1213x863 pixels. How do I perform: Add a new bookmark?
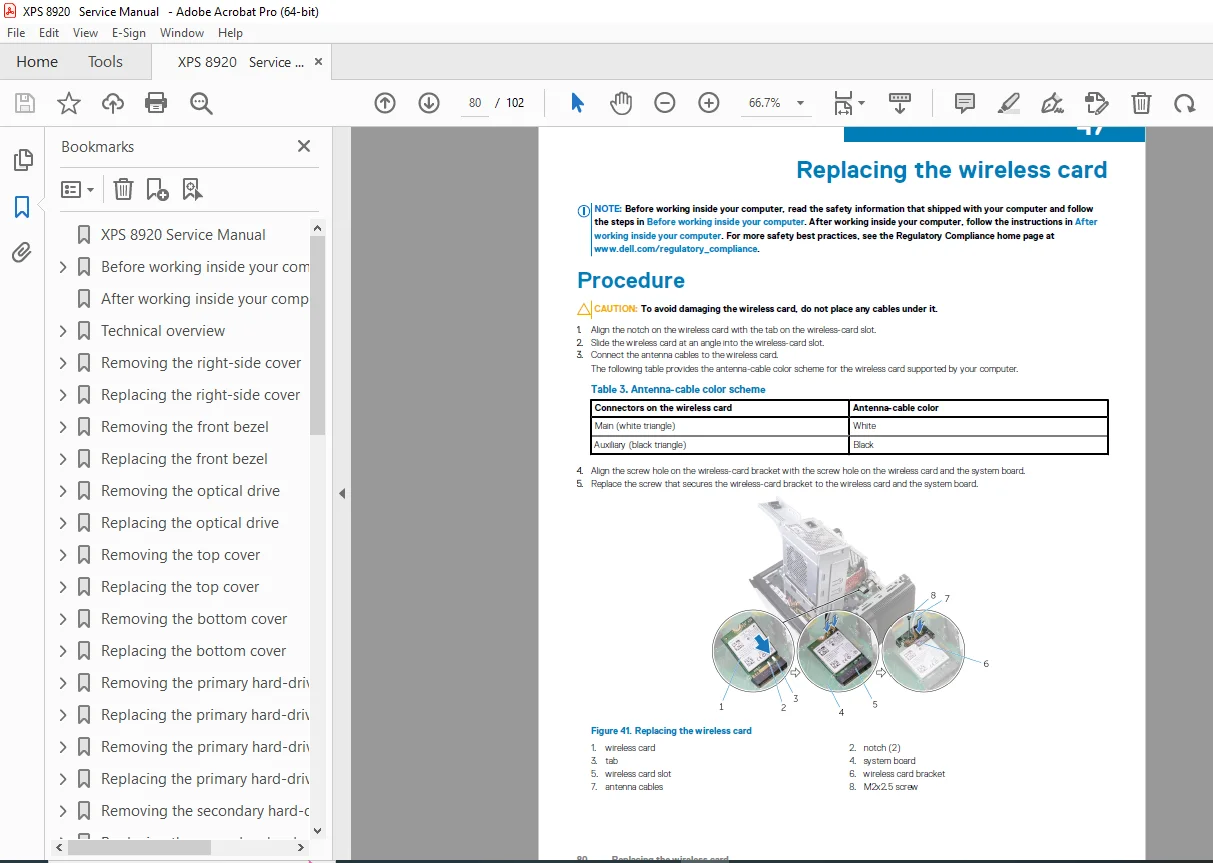pyautogui.click(x=157, y=189)
